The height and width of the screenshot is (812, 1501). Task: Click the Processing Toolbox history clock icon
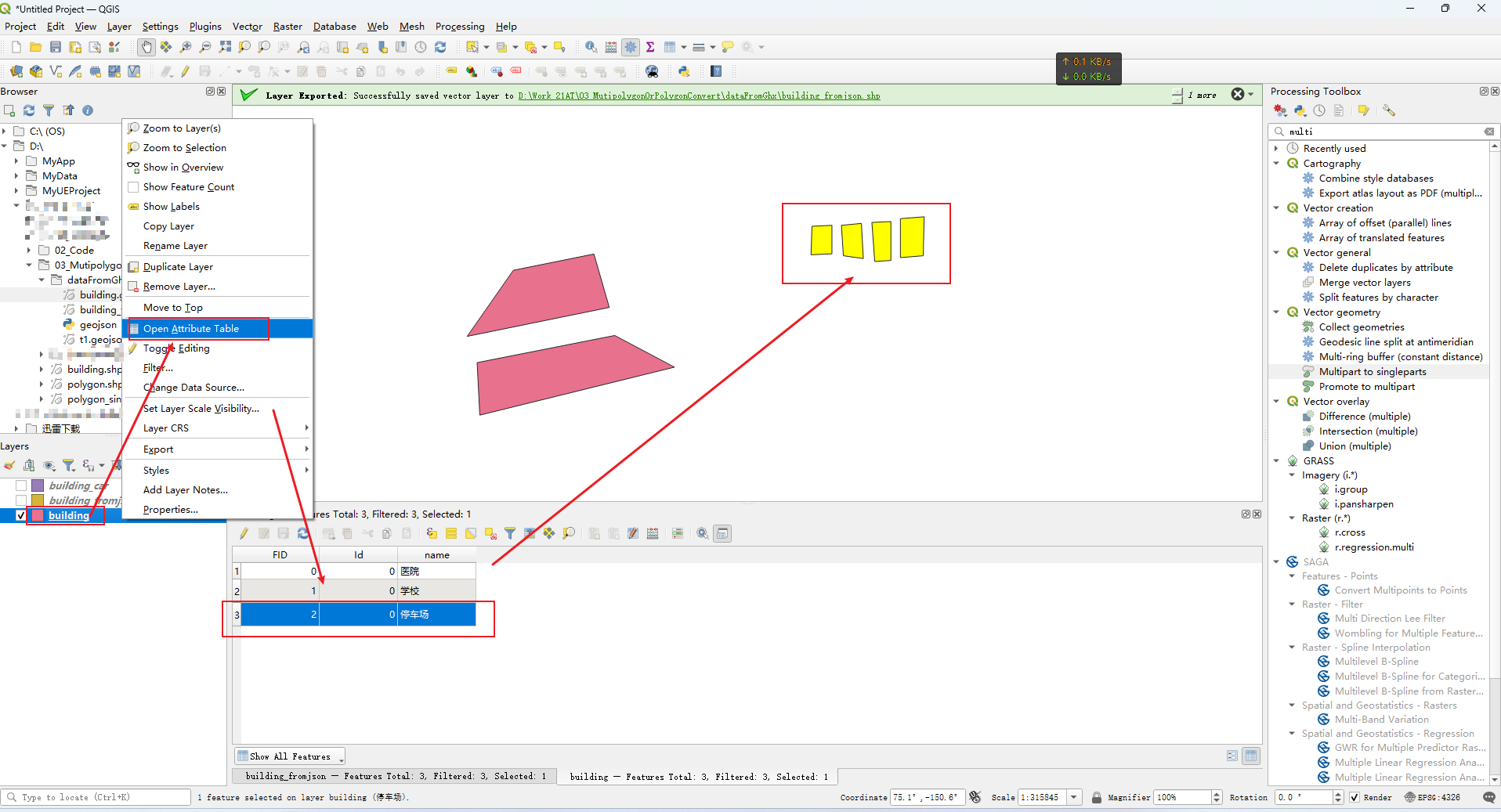coord(1320,110)
